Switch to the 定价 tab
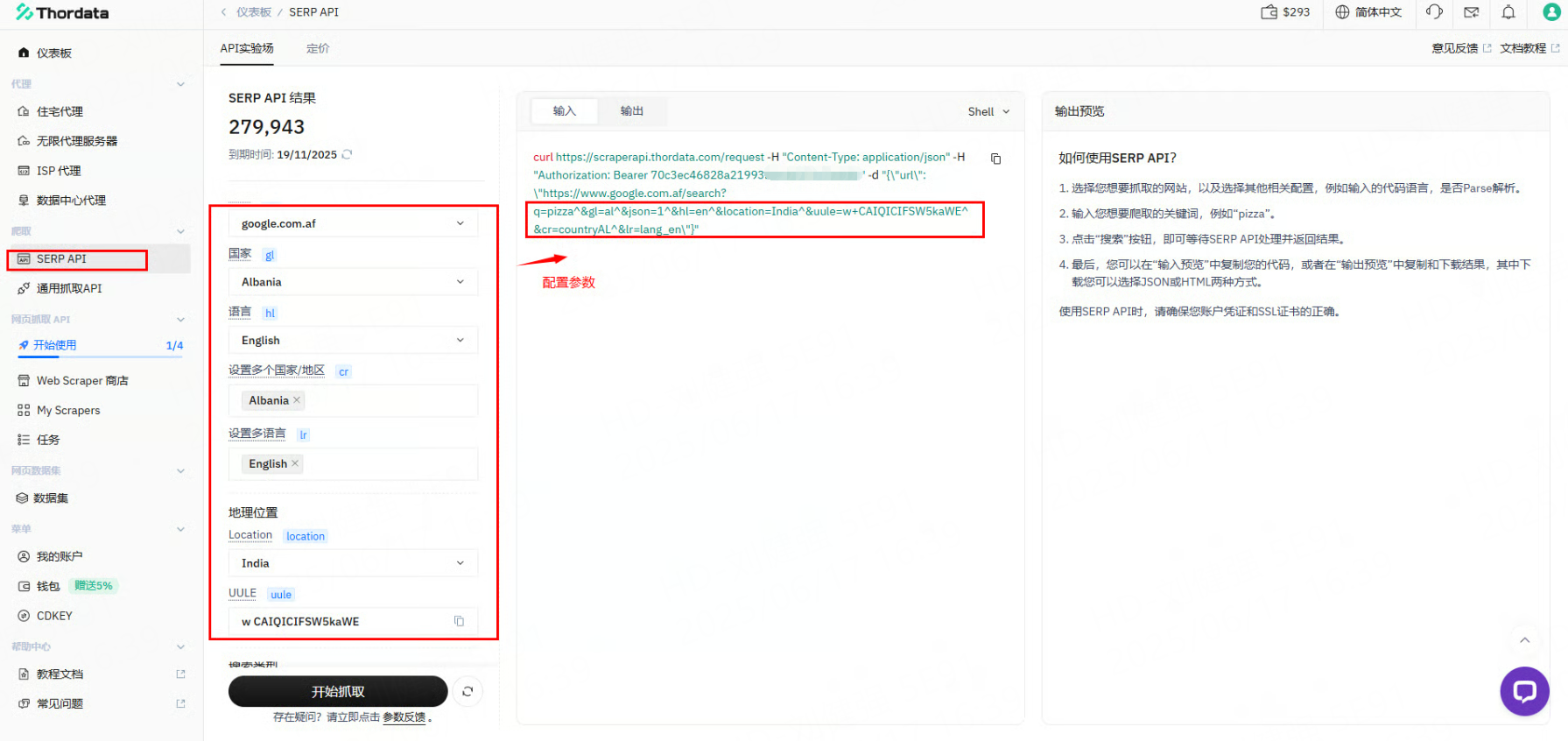This screenshot has height=741, width=1568. [318, 48]
